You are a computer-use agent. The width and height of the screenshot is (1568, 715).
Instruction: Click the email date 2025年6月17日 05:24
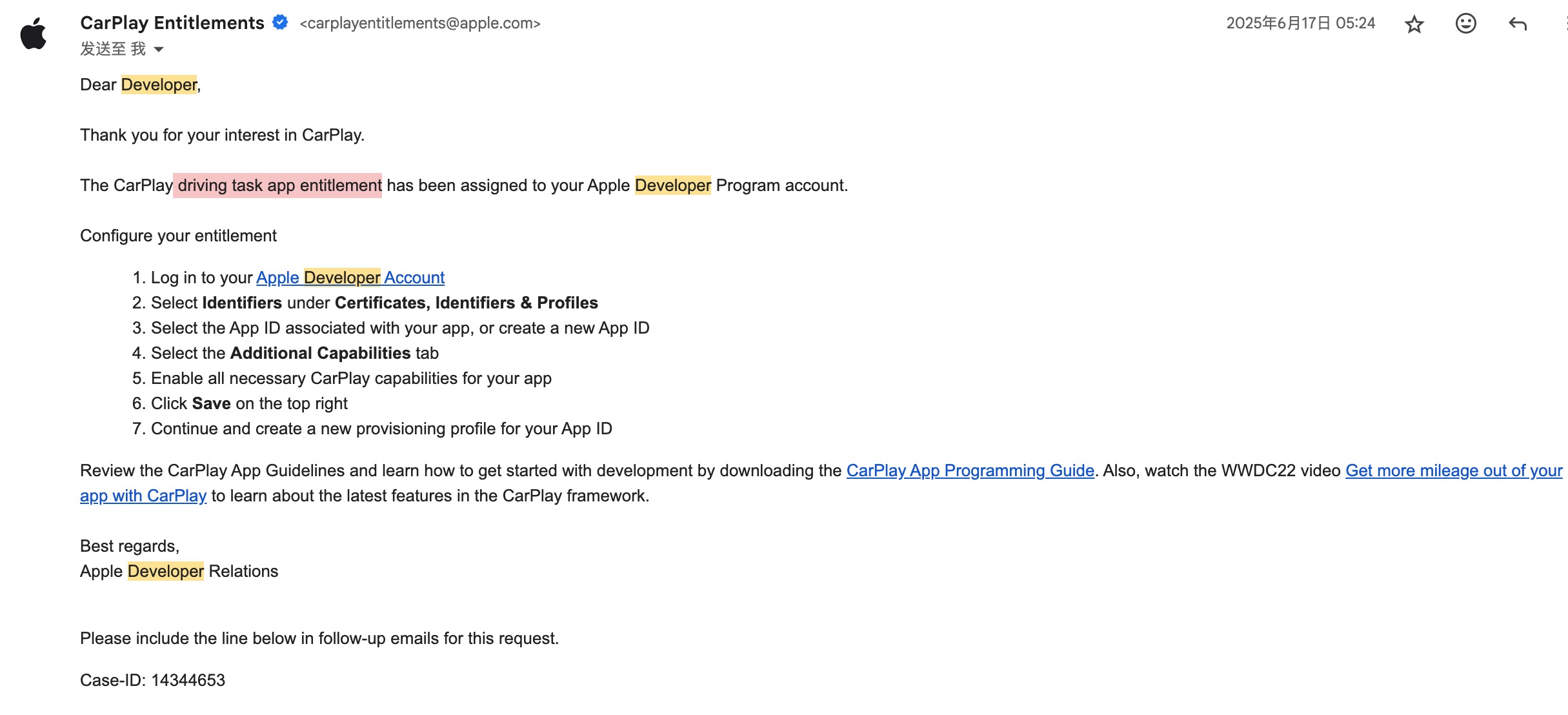(x=1300, y=23)
